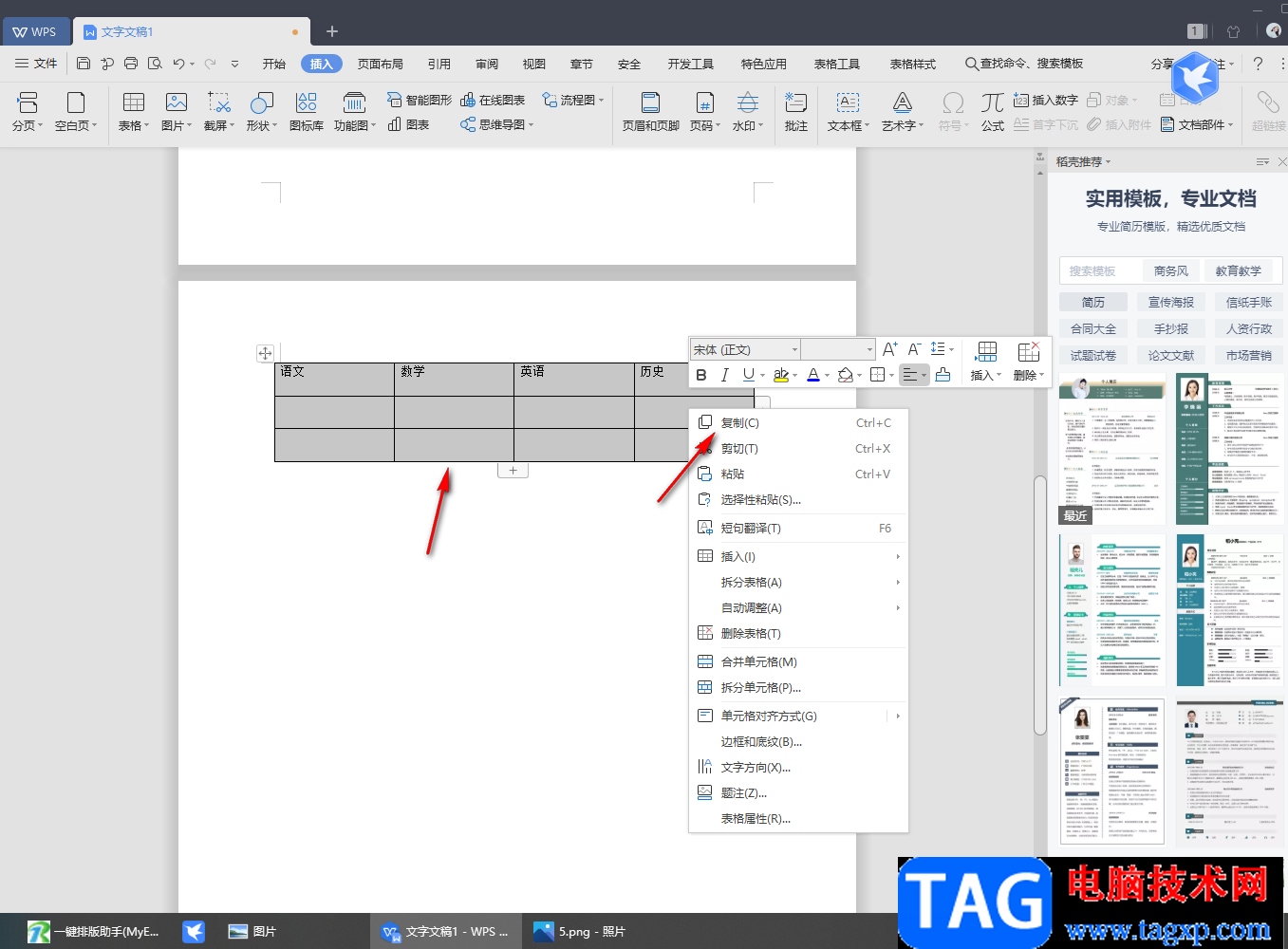Switch to the 开始 ribbon tab
The width and height of the screenshot is (1288, 949).
pos(274,64)
